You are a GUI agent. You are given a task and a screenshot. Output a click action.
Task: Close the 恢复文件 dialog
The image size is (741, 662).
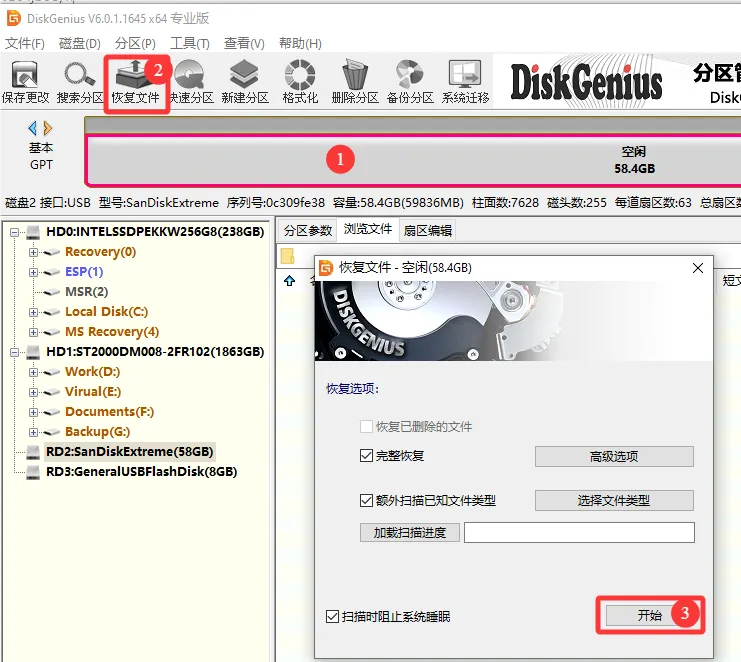click(698, 268)
